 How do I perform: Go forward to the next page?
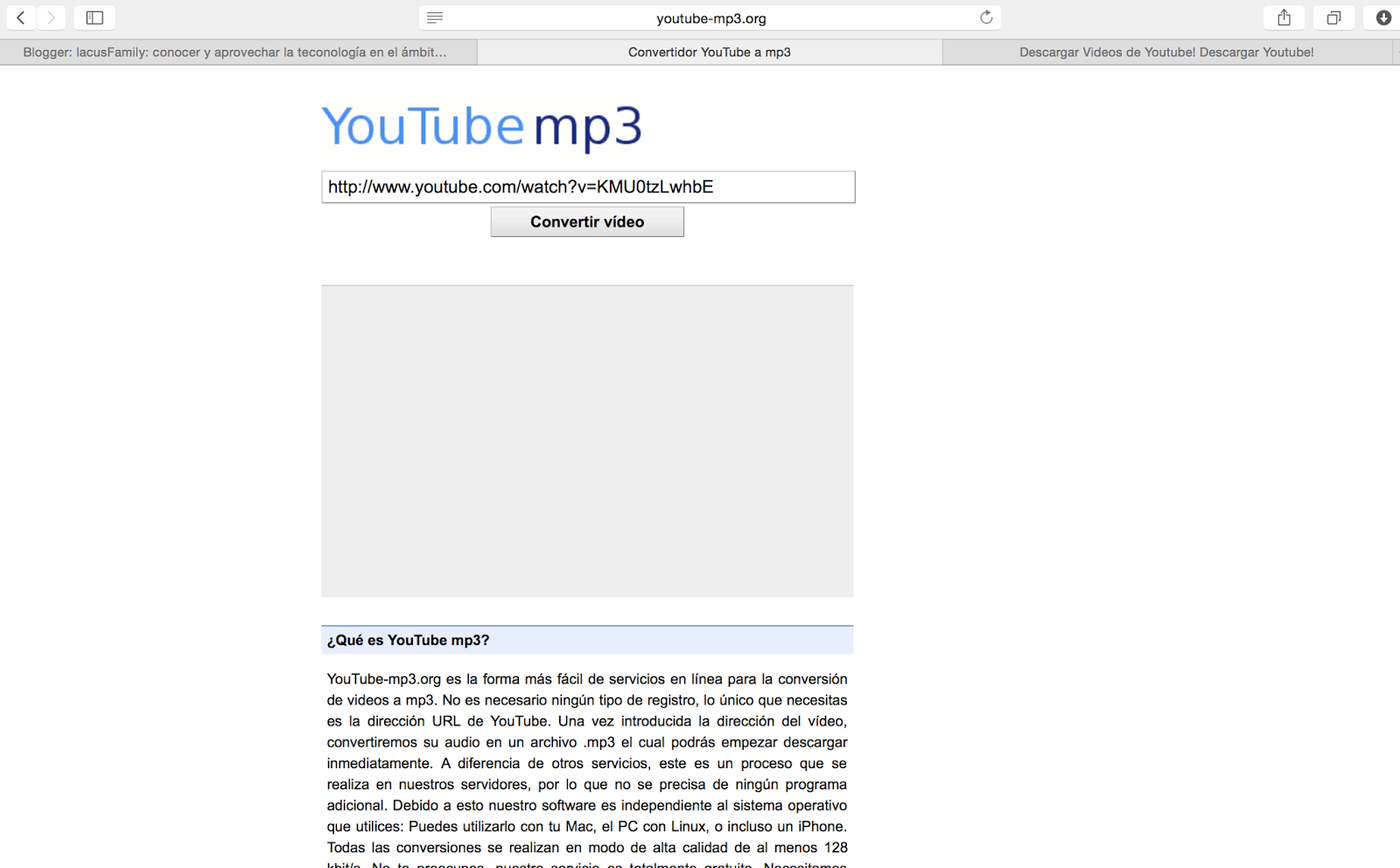point(52,17)
